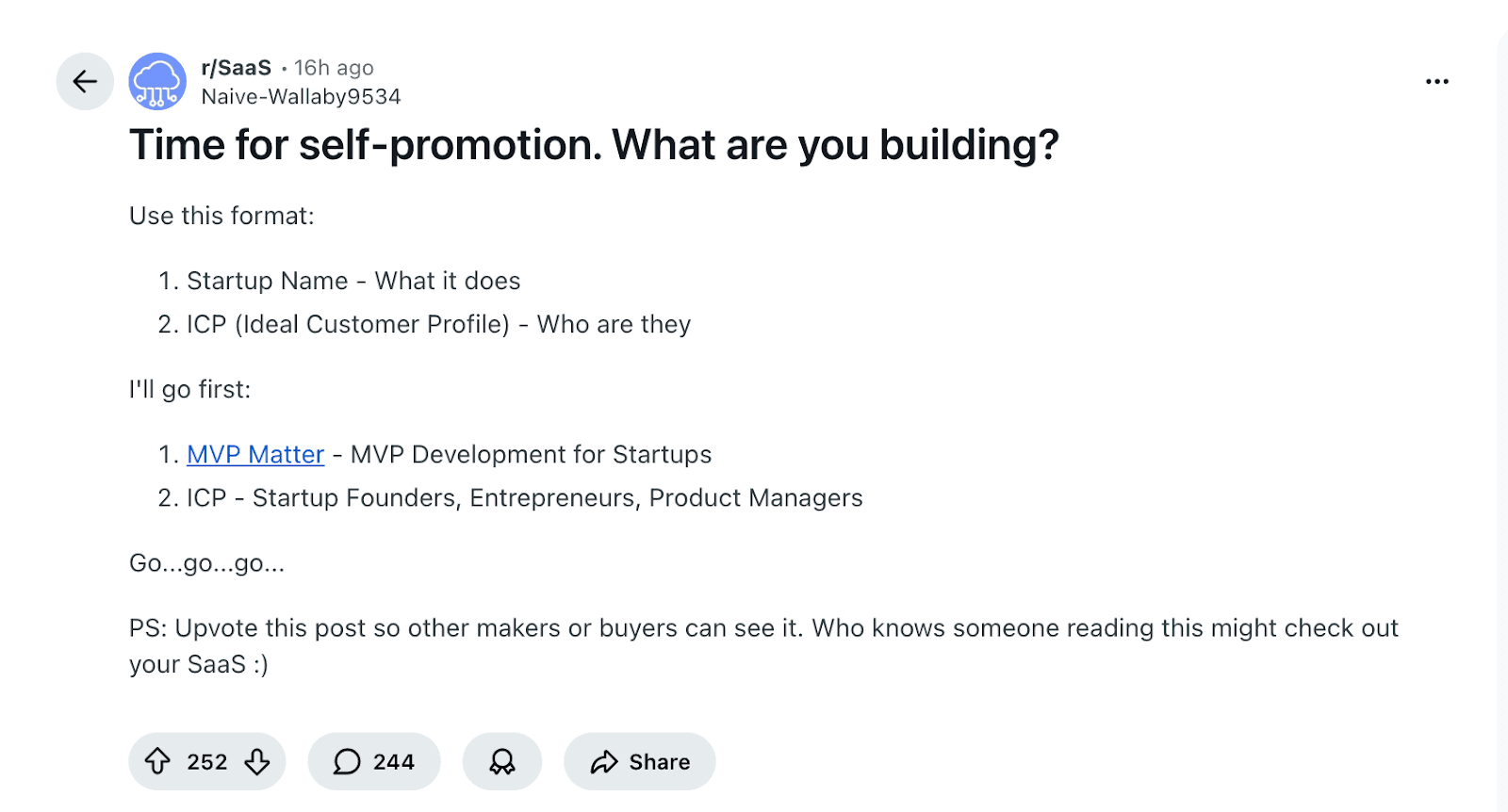
Task: Follow the MVP Matter hyperlink
Action: (x=255, y=454)
